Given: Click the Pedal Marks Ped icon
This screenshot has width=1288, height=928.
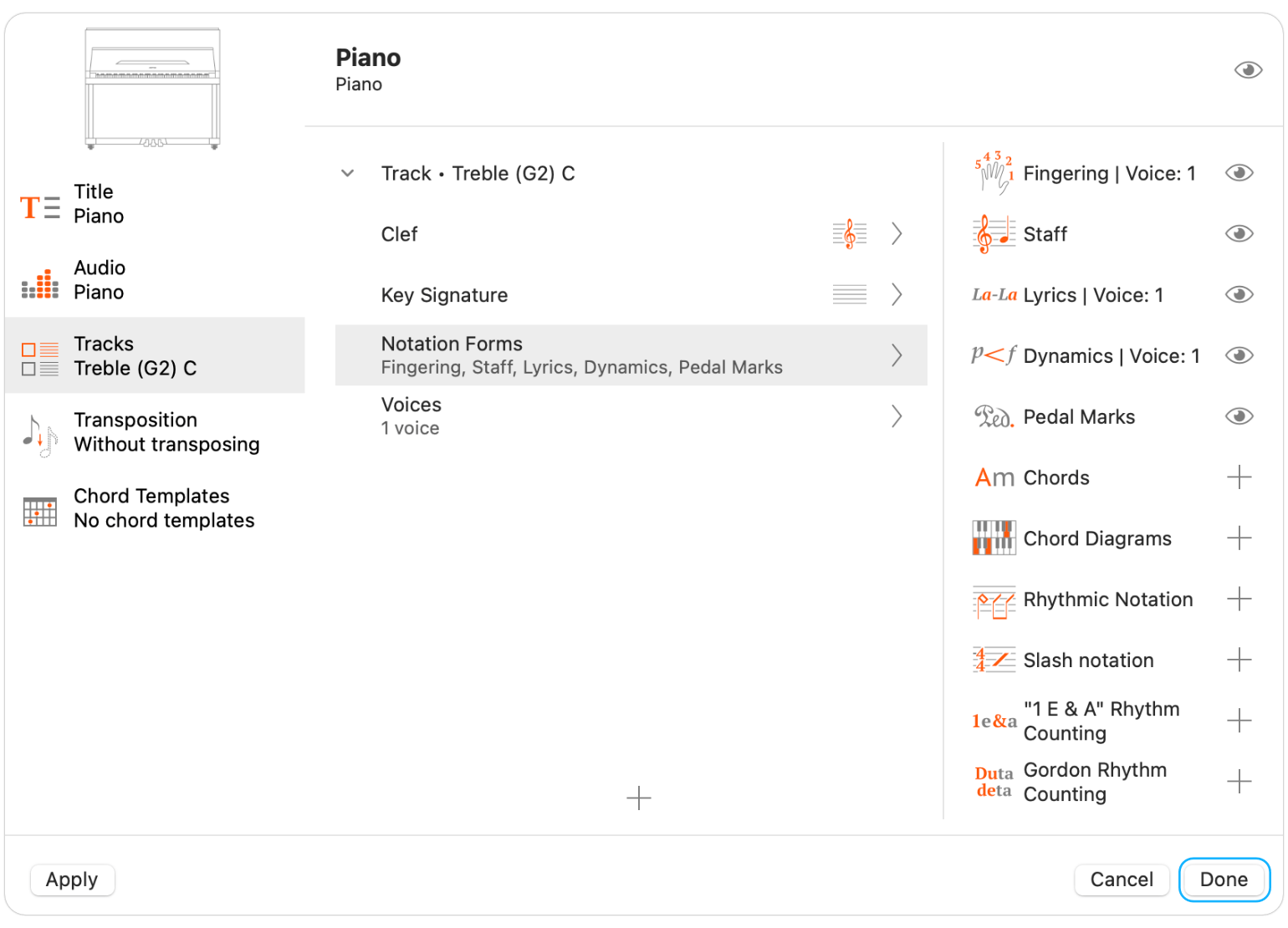Looking at the screenshot, I should click(994, 416).
